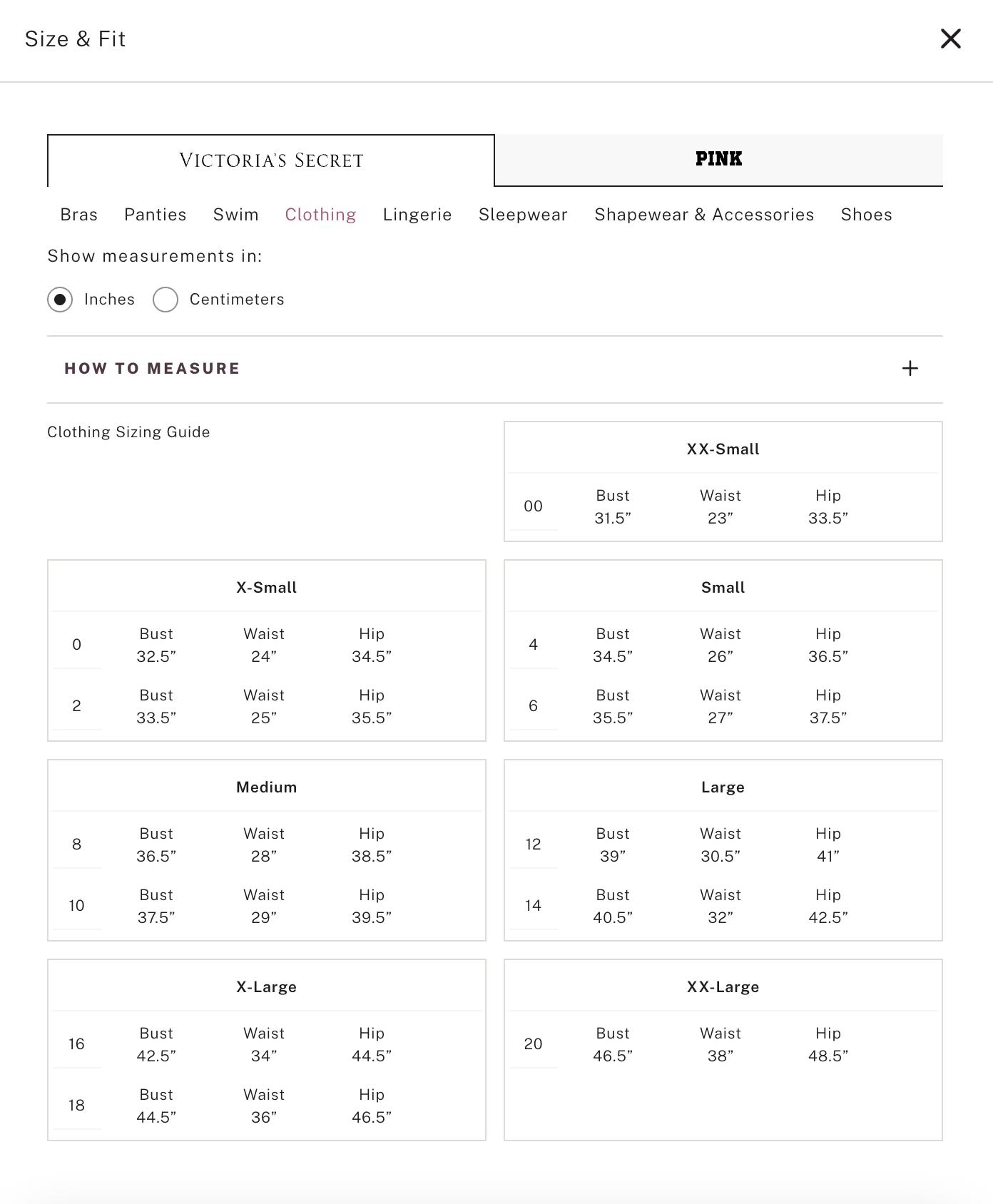Open Shapewear & Accessories size category
Screen dimensions: 993x1204
pyautogui.click(x=704, y=215)
